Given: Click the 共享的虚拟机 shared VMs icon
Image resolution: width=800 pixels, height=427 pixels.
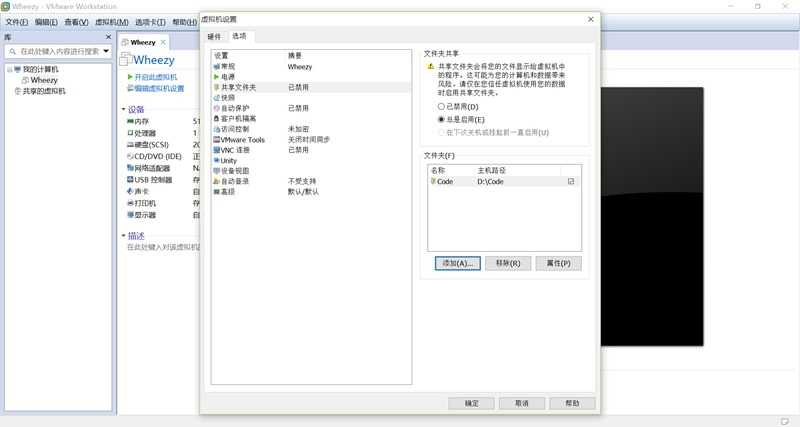Looking at the screenshot, I should pyautogui.click(x=18, y=91).
